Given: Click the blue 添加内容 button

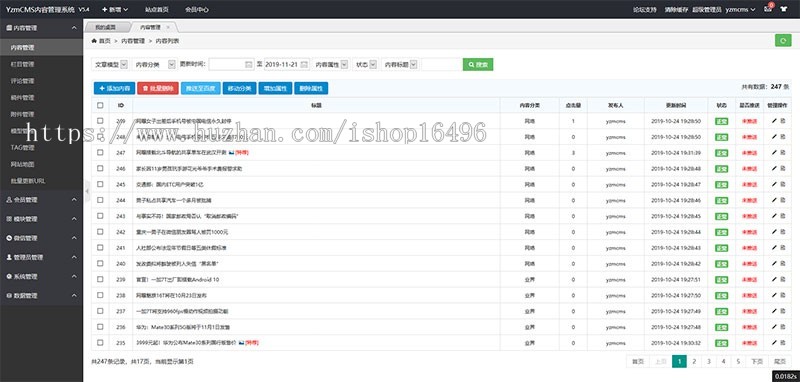Looking at the screenshot, I should point(114,88).
